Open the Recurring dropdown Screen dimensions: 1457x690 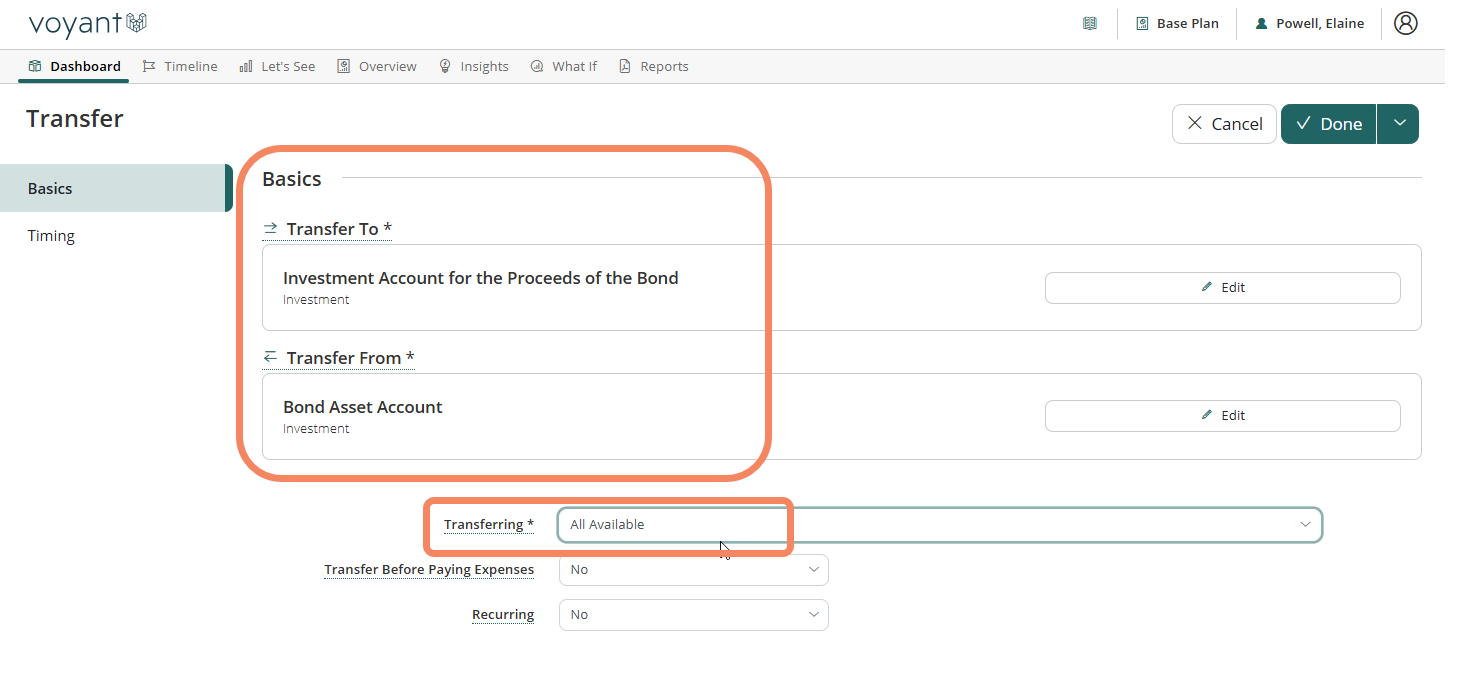click(x=693, y=615)
